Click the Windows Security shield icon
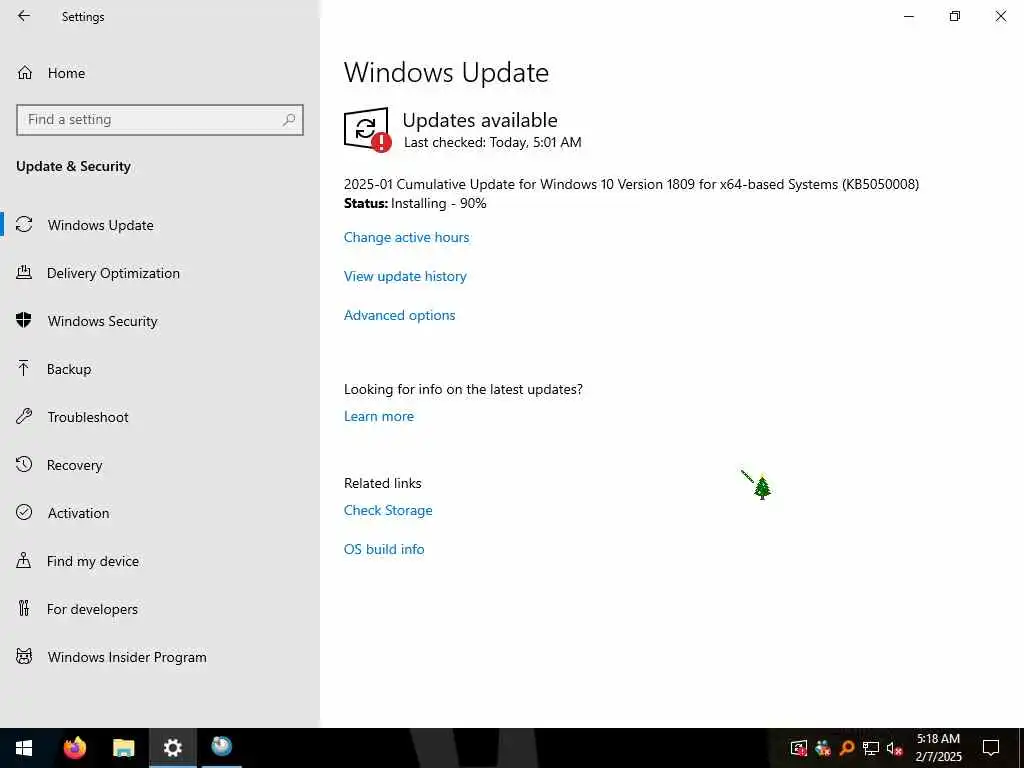 24,321
